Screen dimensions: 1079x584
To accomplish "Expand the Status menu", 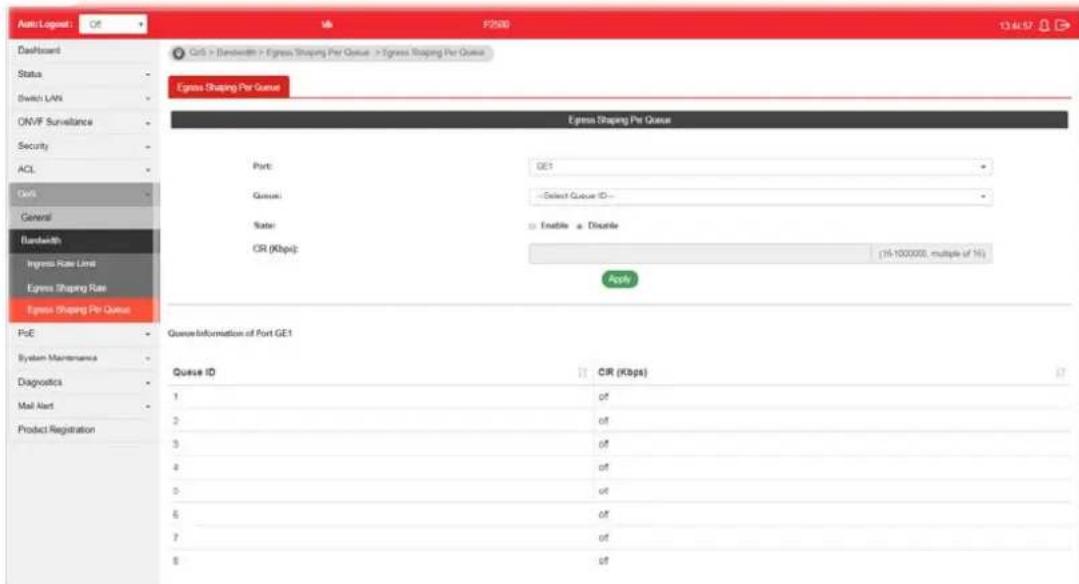I will (83, 74).
